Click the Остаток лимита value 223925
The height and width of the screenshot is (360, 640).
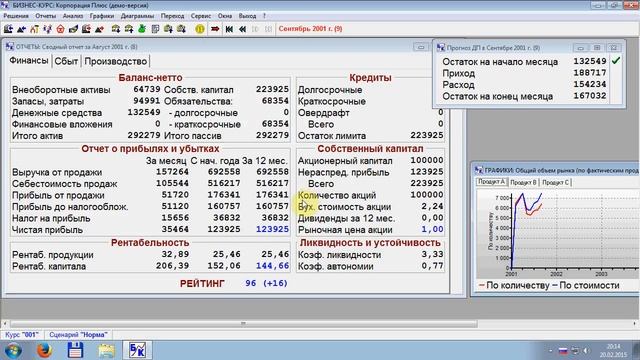[x=427, y=136]
